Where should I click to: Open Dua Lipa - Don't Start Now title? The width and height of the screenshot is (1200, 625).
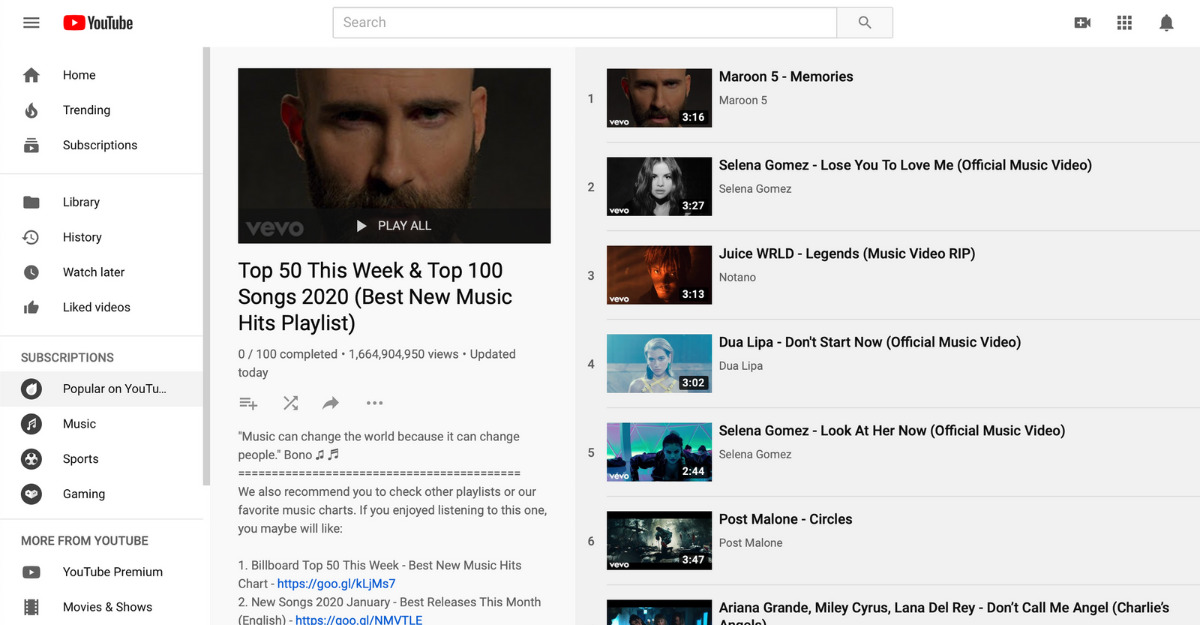(870, 342)
